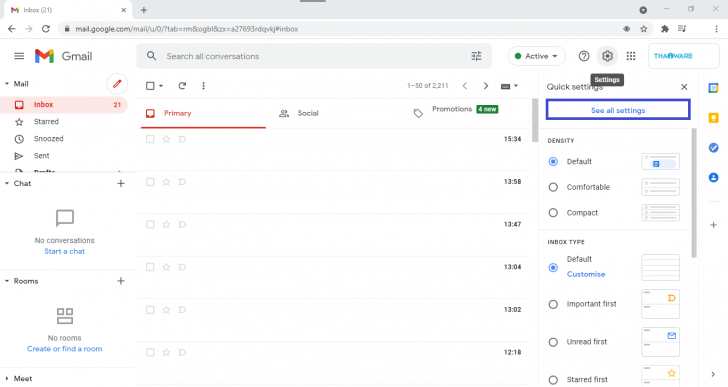The image size is (728, 387).
Task: Select Unread first inbox type
Action: pyautogui.click(x=553, y=342)
